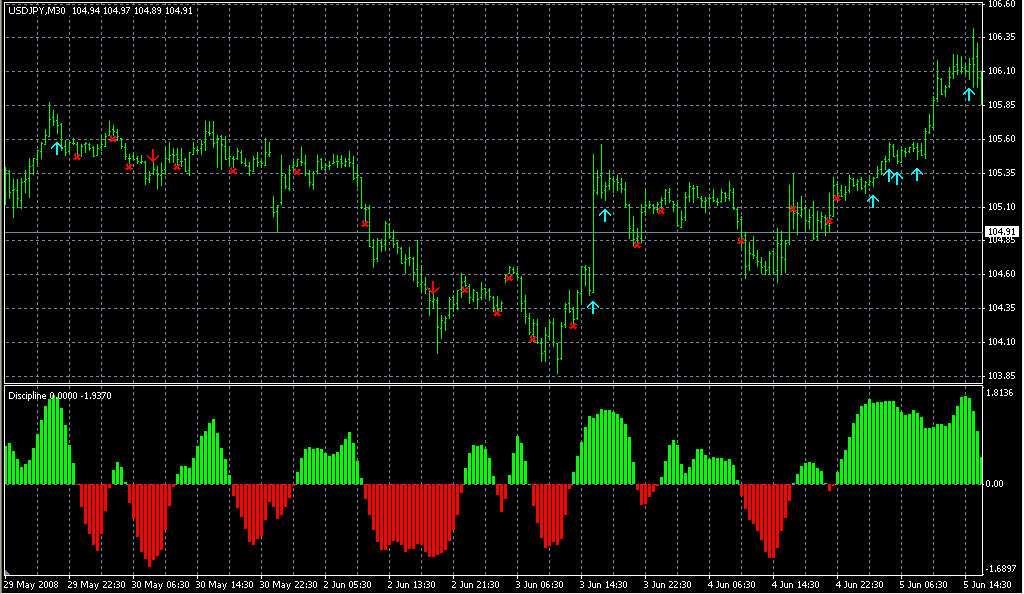Screen dimensions: 1024x594
Task: Click the cyan up arrow near 105.95
Action: 968,94
